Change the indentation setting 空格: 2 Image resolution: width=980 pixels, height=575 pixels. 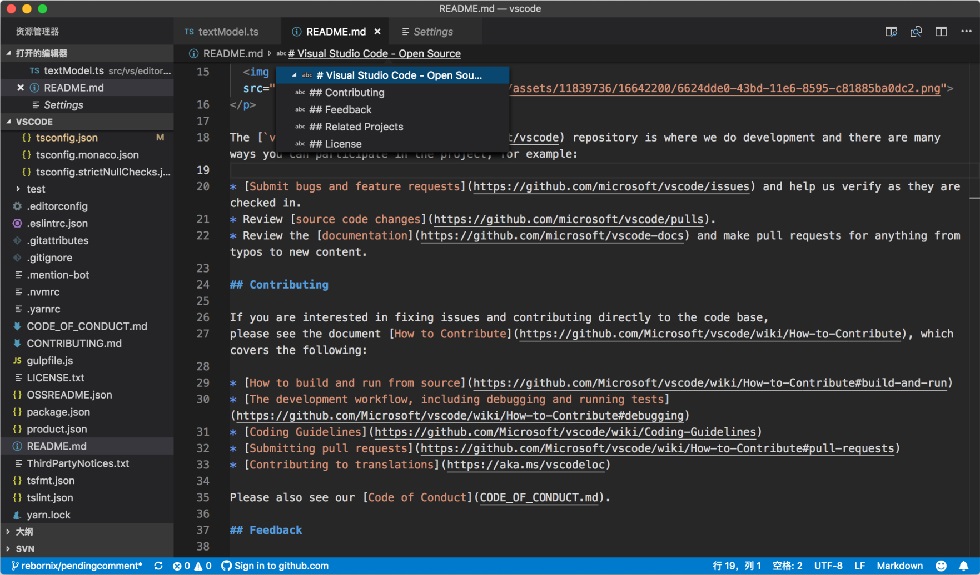(787, 566)
